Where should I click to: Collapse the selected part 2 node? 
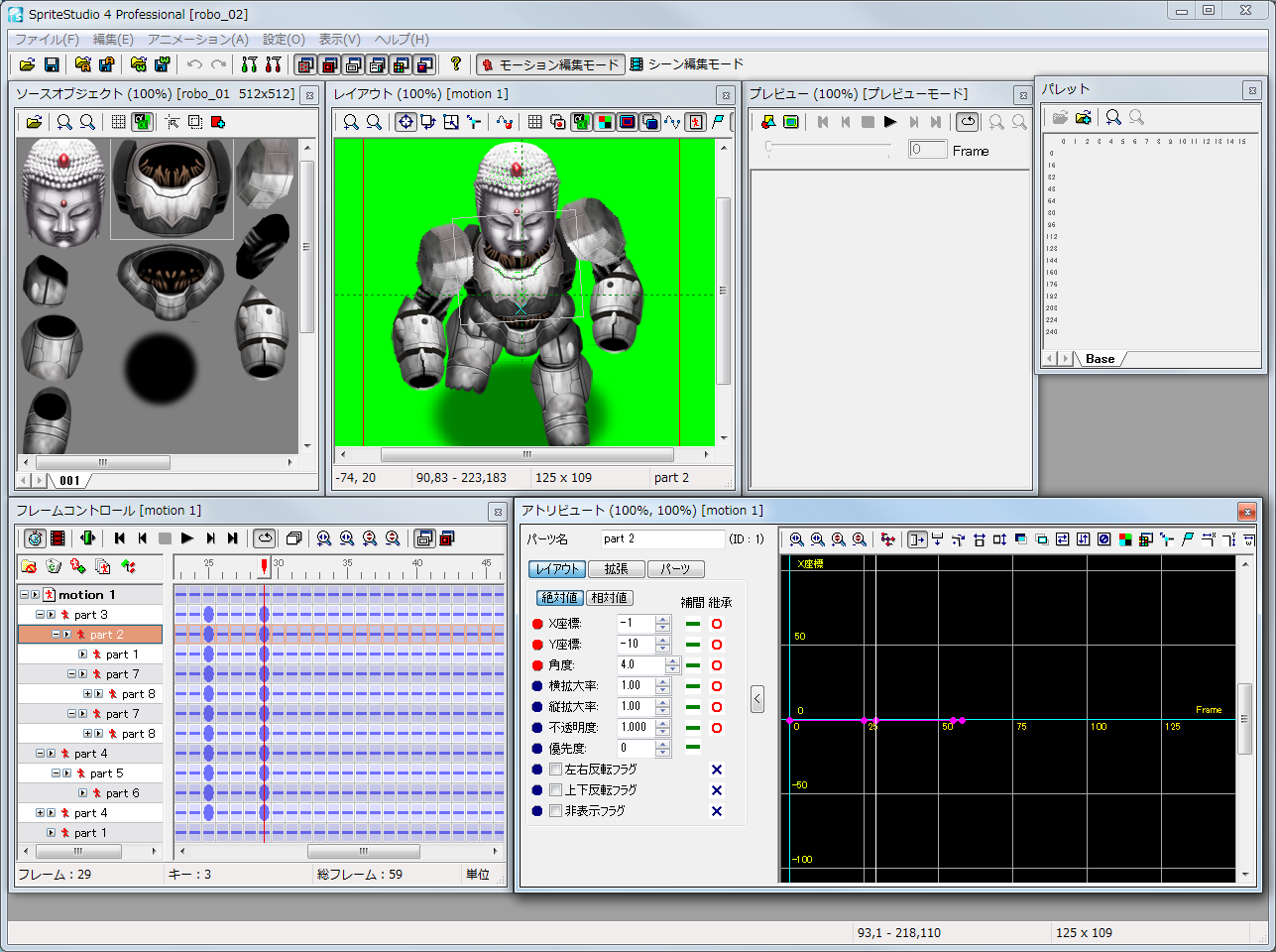56,635
